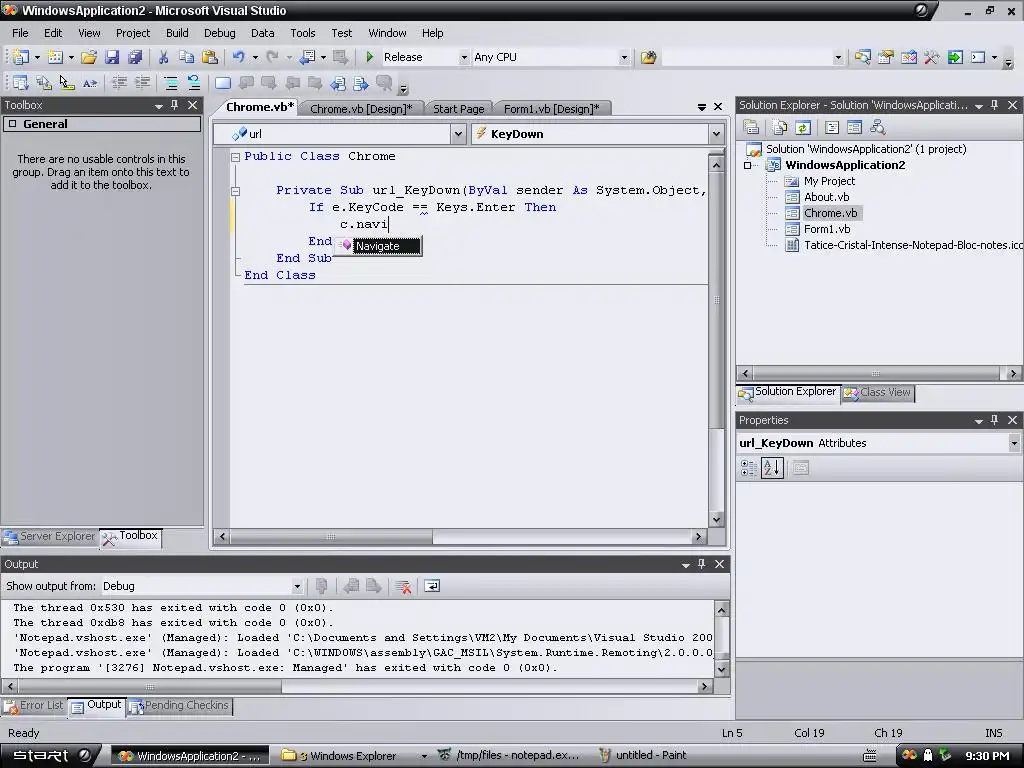The width and height of the screenshot is (1024, 768).
Task: Open the Any CPU platform dropdown
Action: pos(624,57)
